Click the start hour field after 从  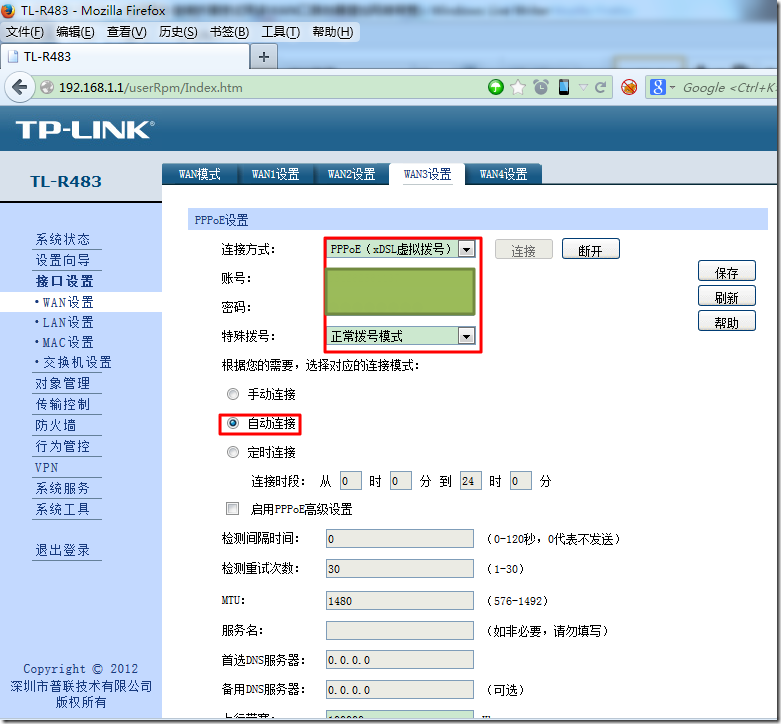coord(351,481)
